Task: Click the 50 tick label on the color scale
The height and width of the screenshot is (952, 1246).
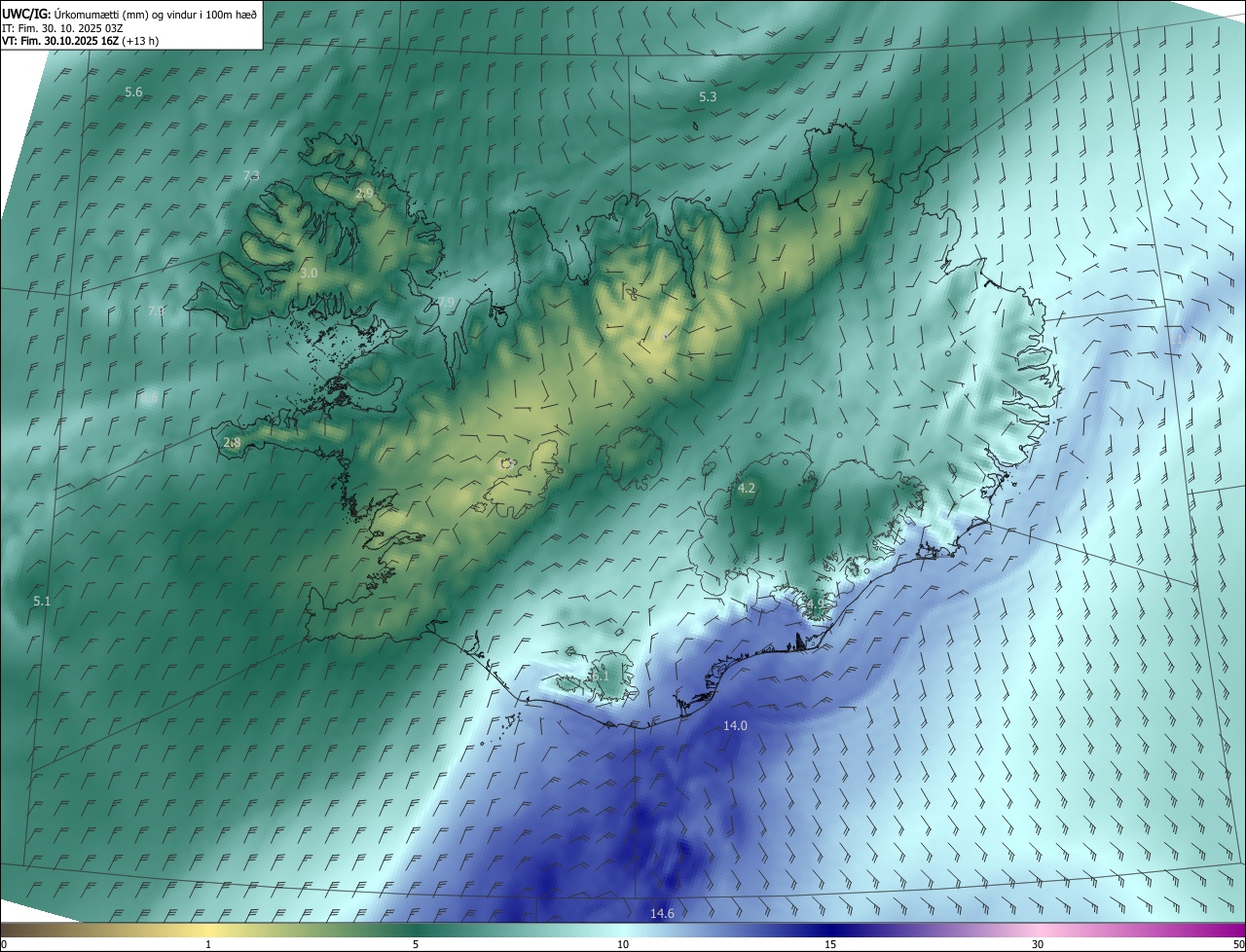Action: [x=1238, y=944]
